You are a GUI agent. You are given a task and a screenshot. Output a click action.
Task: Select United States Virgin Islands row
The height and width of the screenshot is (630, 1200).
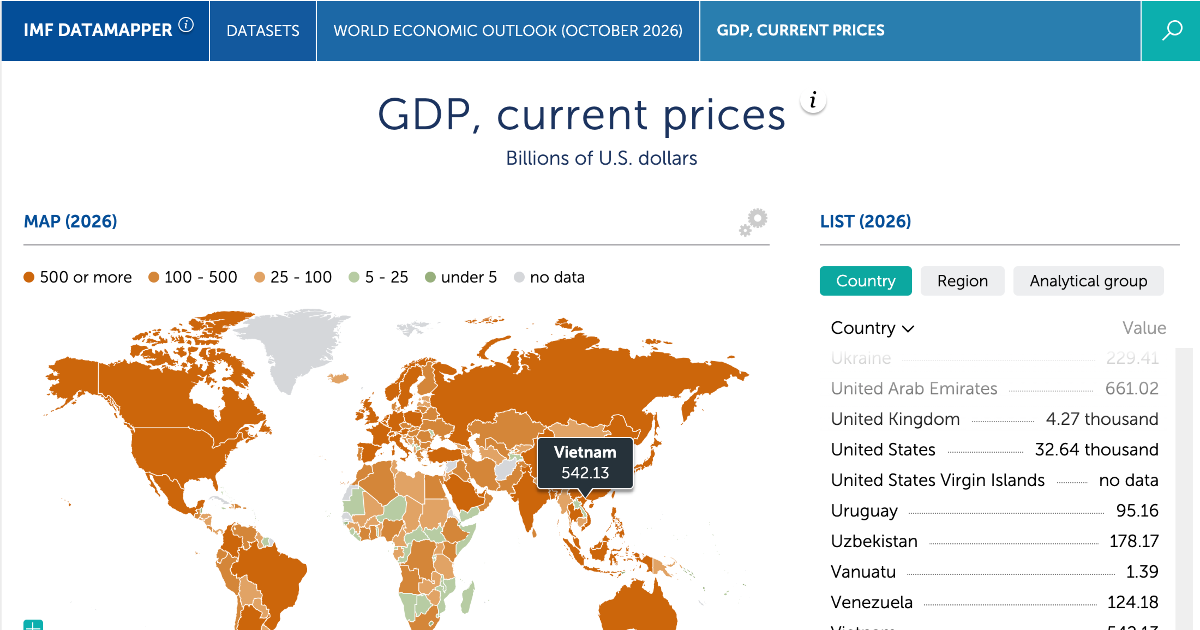click(995, 480)
